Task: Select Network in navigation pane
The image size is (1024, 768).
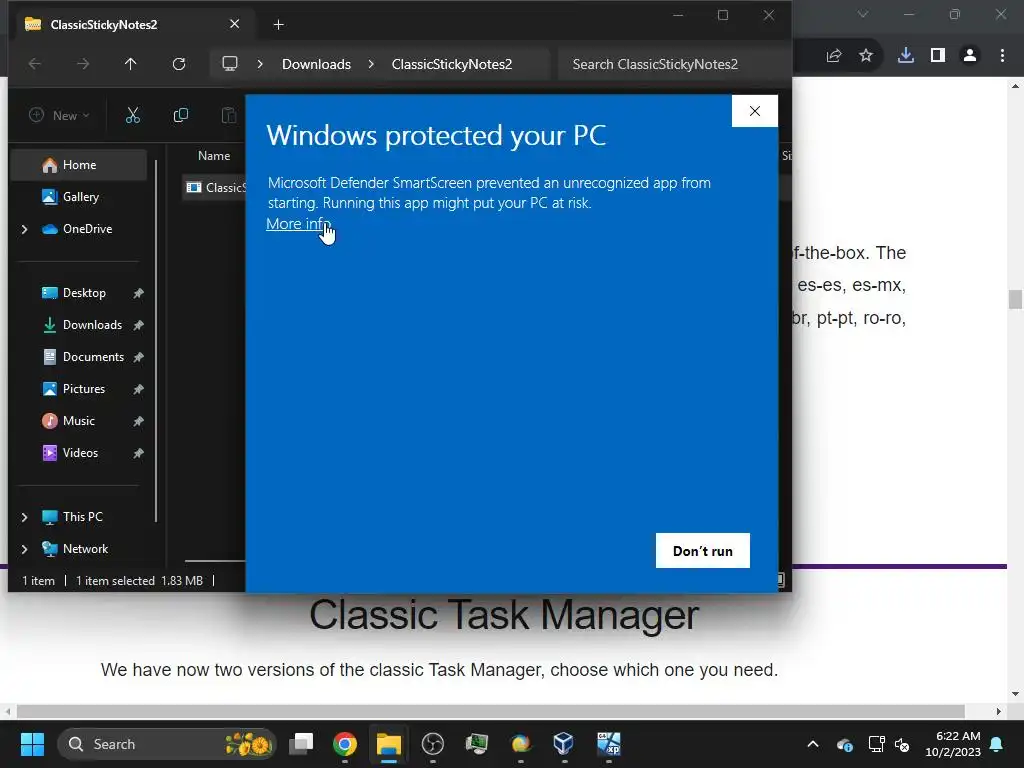Action: point(85,549)
